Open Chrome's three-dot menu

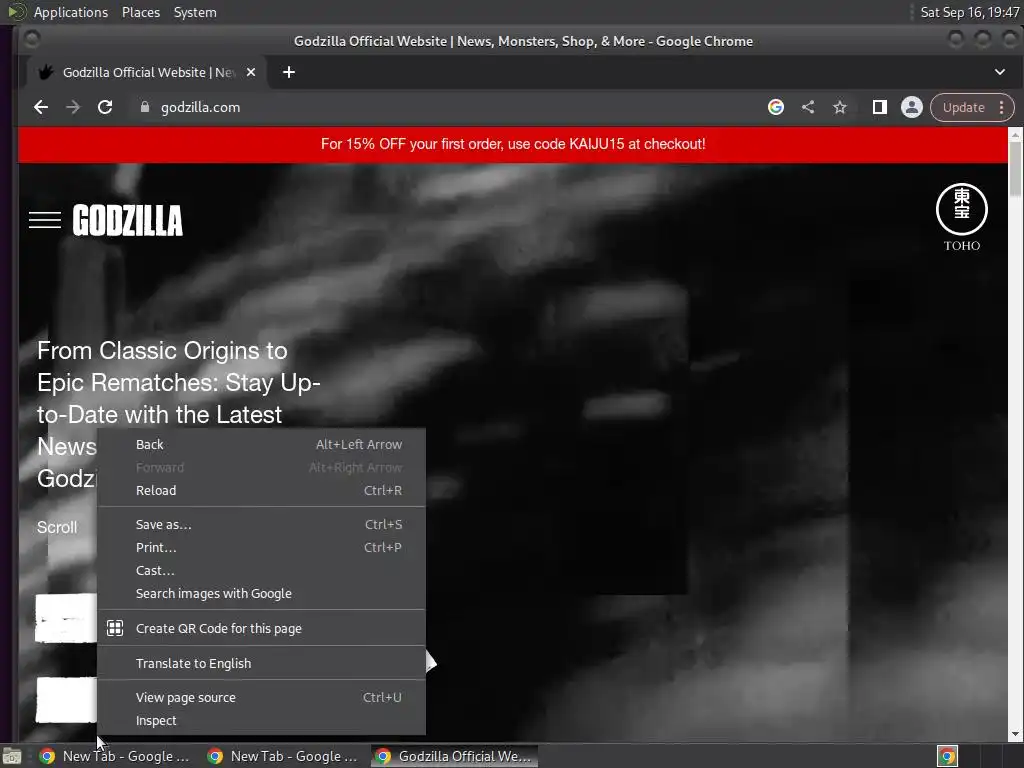[x=1001, y=107]
